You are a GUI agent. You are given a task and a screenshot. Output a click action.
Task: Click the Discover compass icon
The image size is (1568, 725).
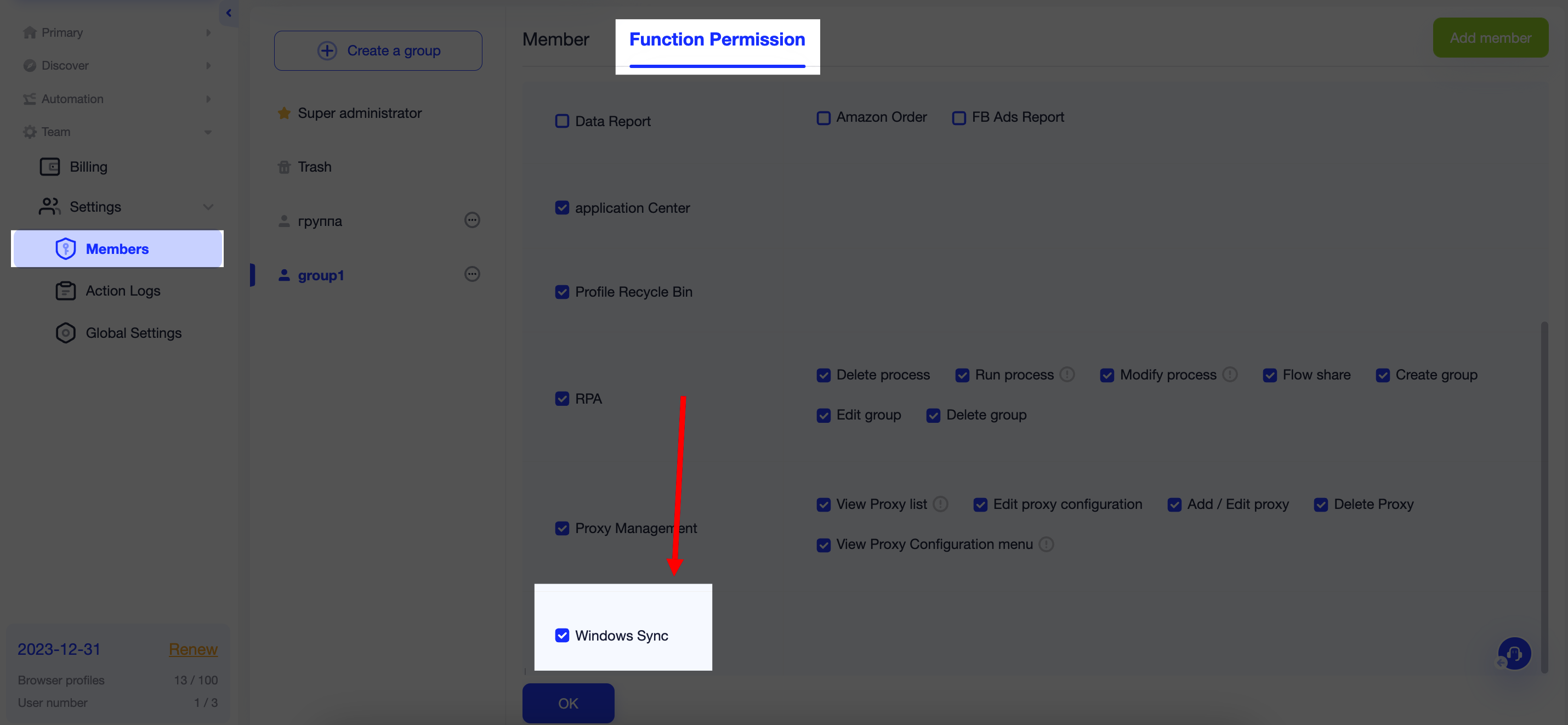tap(29, 65)
